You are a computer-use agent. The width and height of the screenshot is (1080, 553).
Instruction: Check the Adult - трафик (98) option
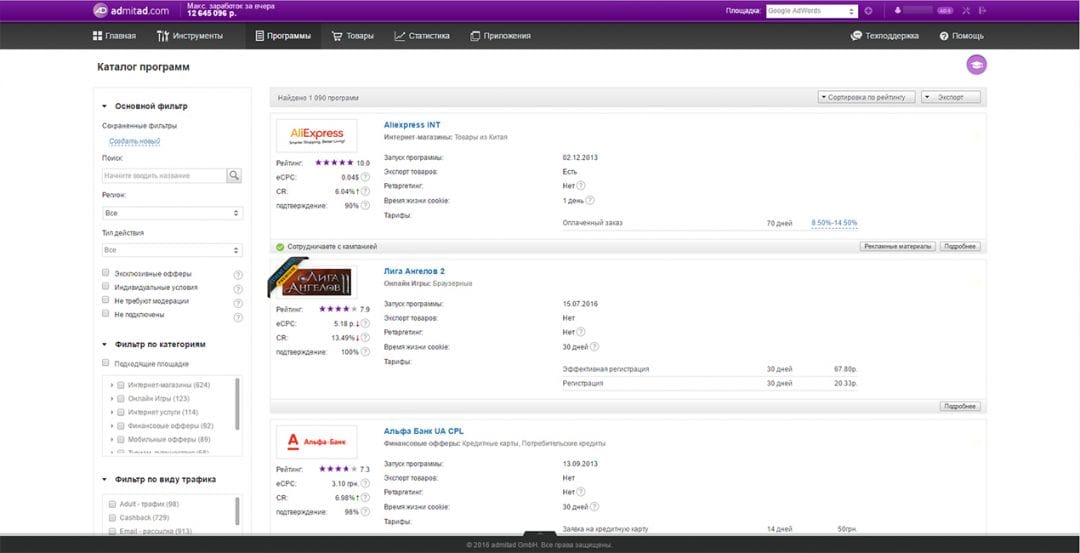[x=113, y=504]
